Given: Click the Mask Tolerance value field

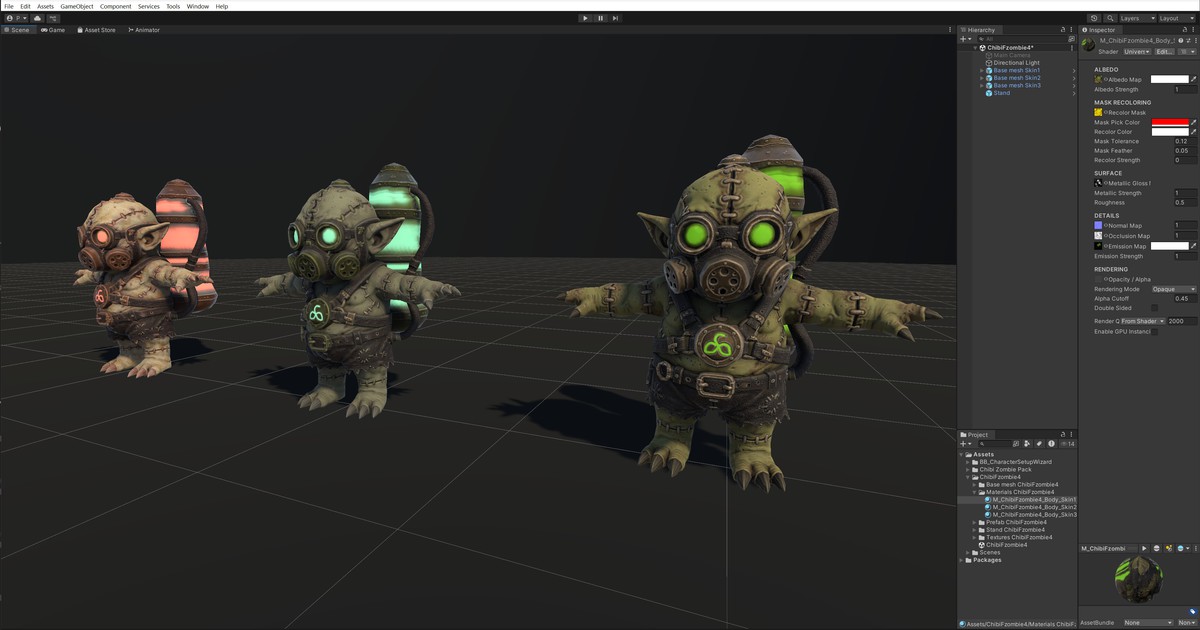Looking at the screenshot, I should click(x=1185, y=141).
